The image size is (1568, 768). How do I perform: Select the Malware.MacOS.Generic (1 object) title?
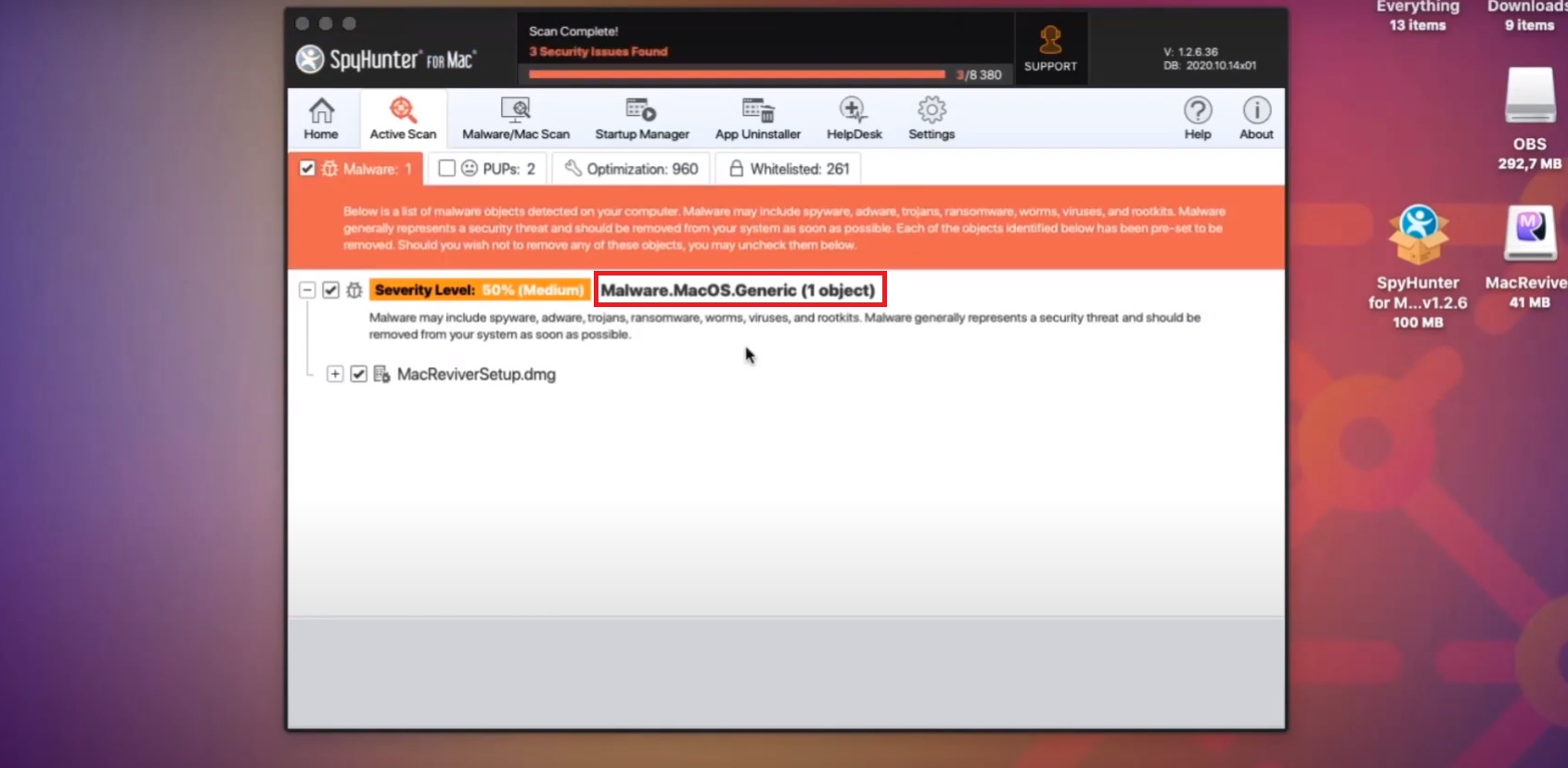(x=738, y=290)
